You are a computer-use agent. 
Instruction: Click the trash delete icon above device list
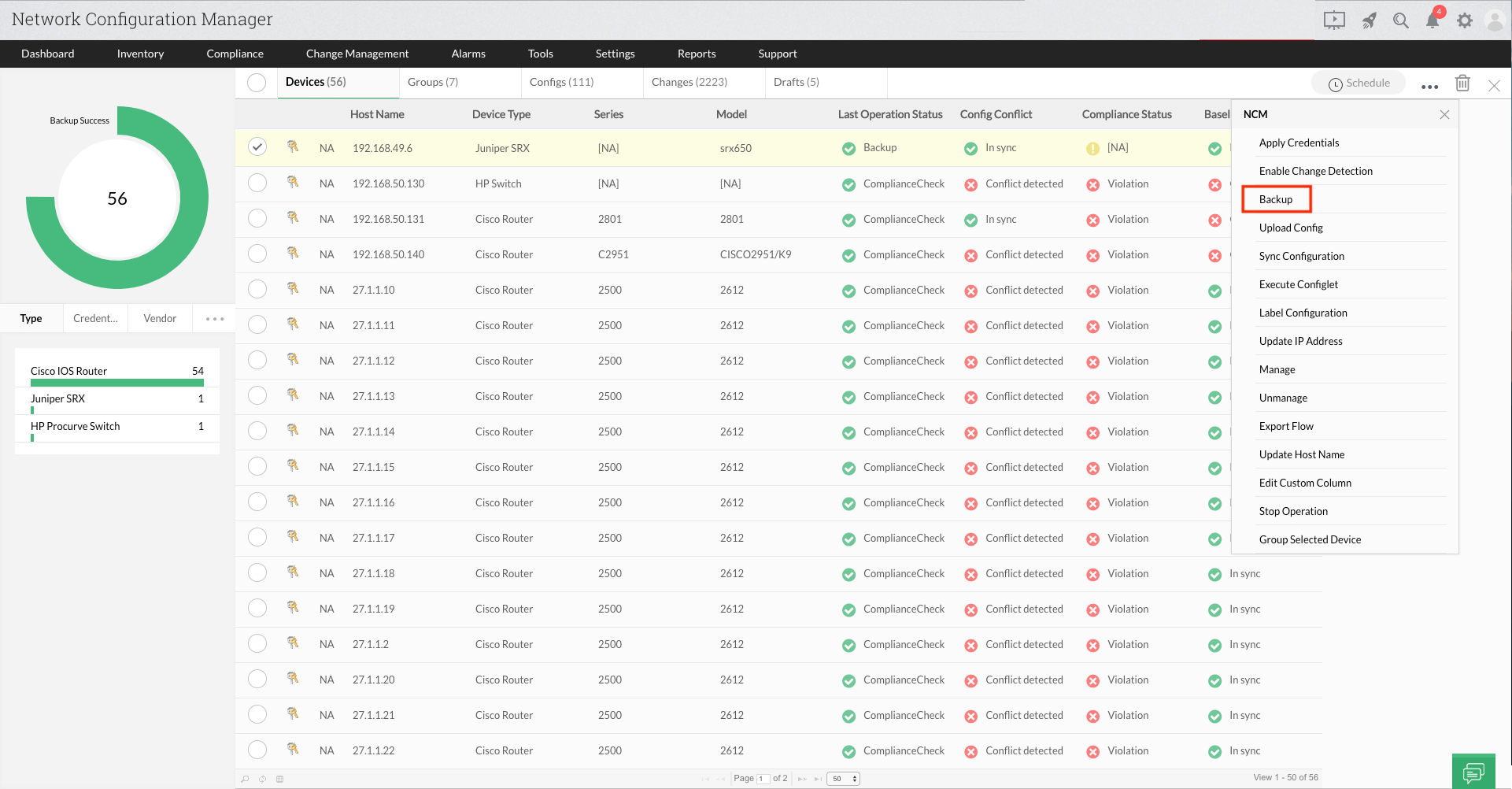pos(1462,83)
